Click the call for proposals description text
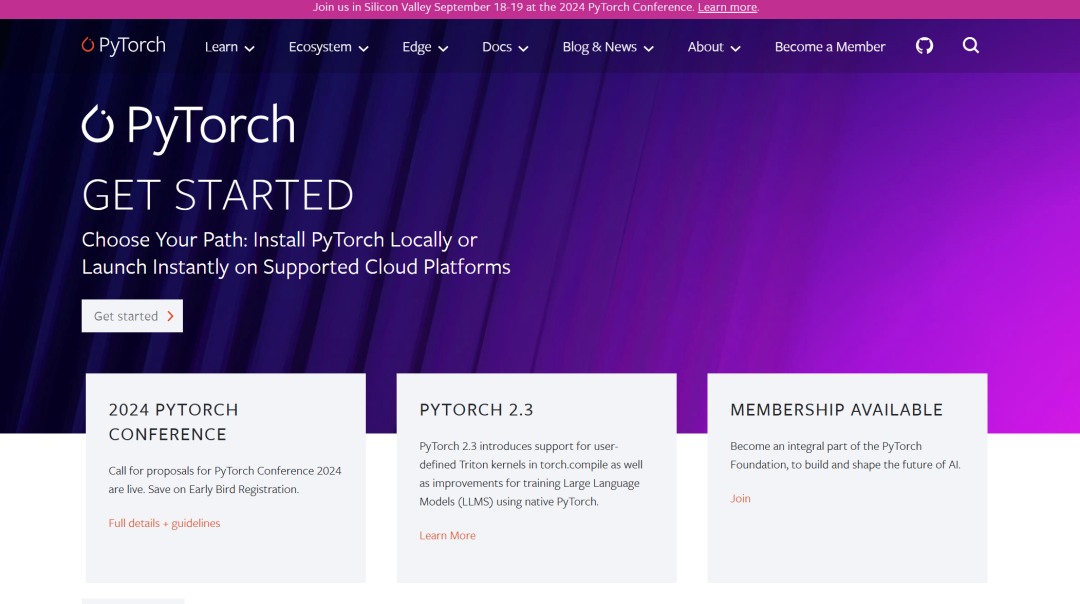1080x604 pixels. pyautogui.click(x=225, y=480)
